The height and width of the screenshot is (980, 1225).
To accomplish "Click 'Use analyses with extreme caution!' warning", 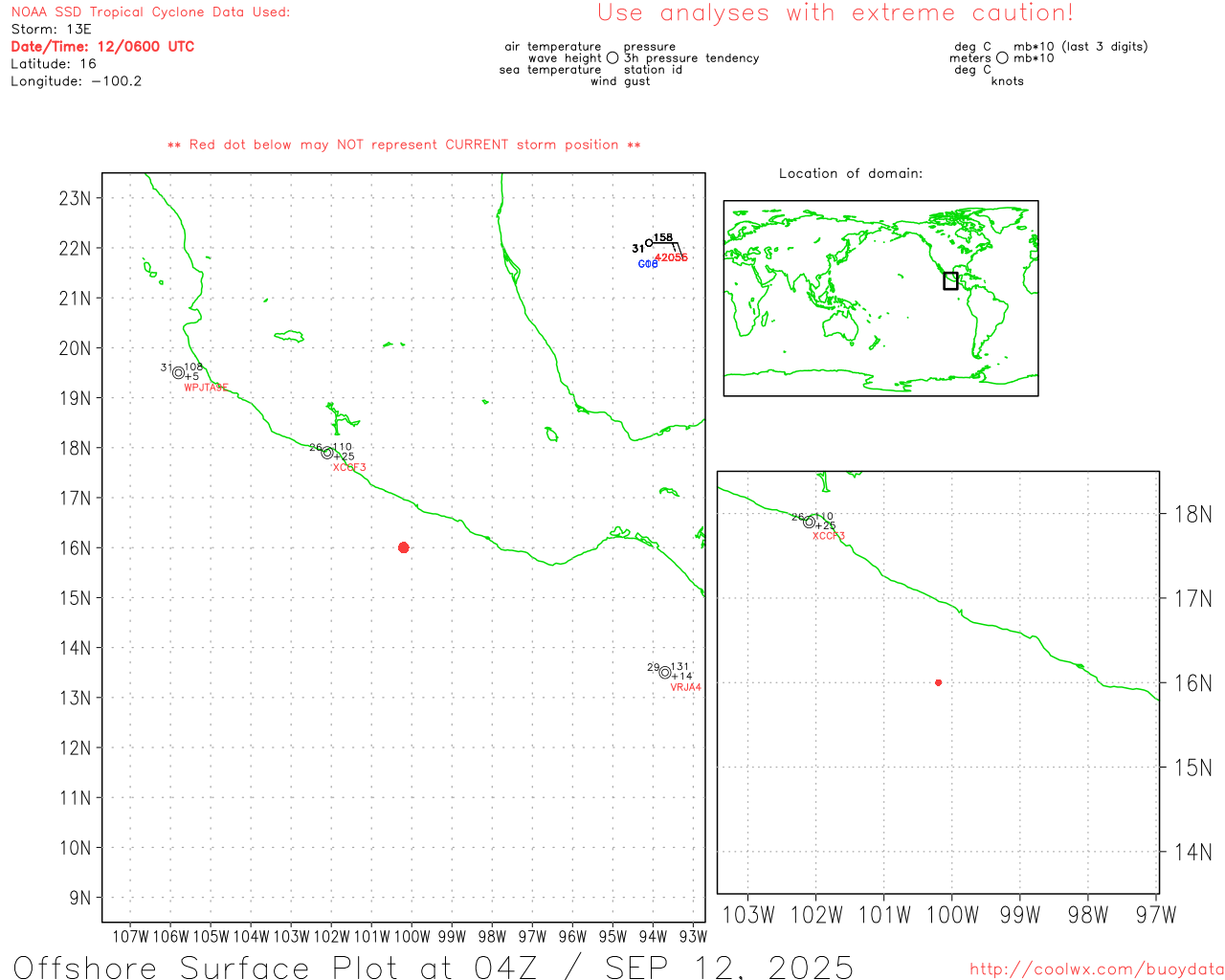I will 835,13.
